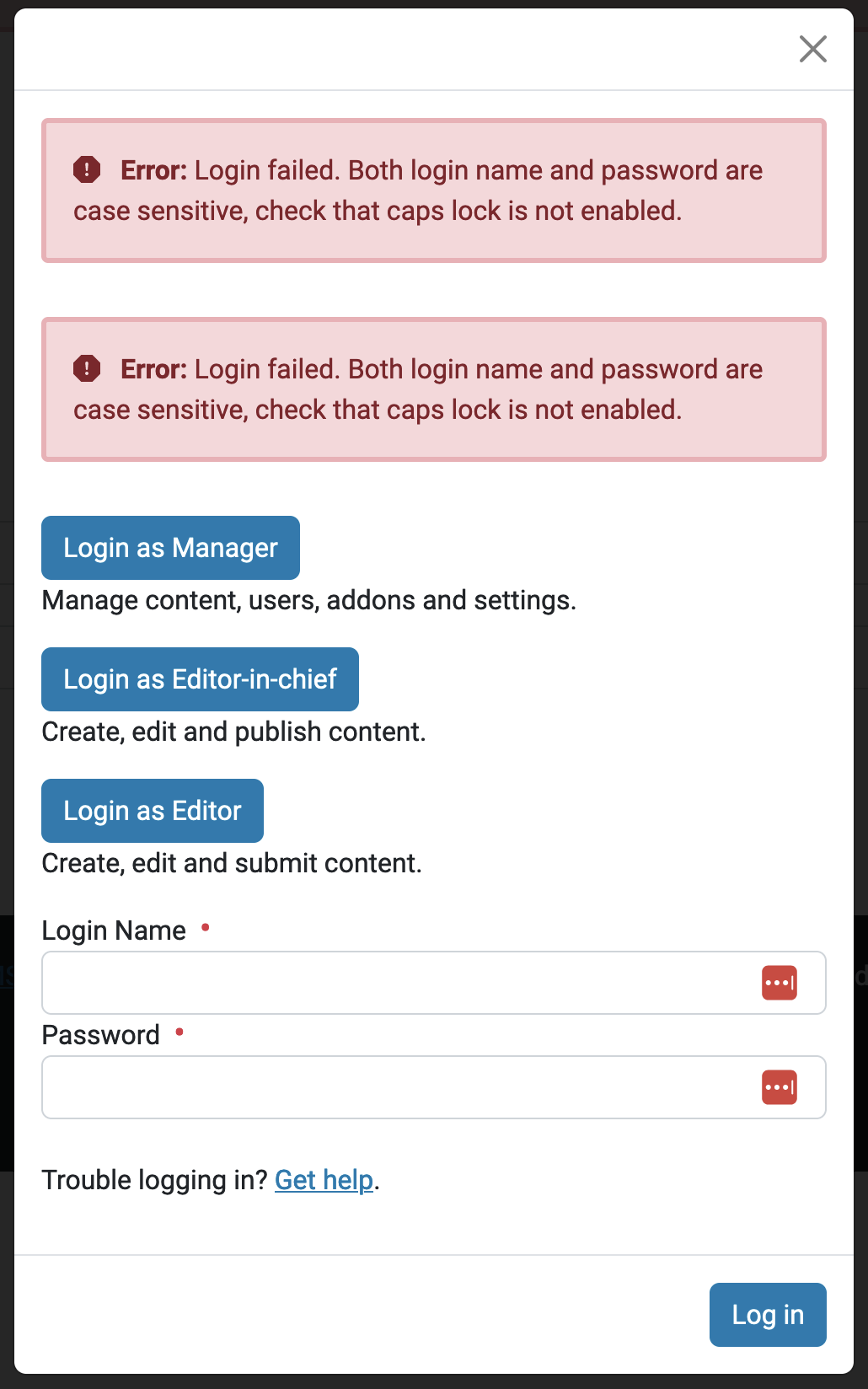
Task: Select the Login as Editor-in-chief button
Action: click(x=200, y=679)
